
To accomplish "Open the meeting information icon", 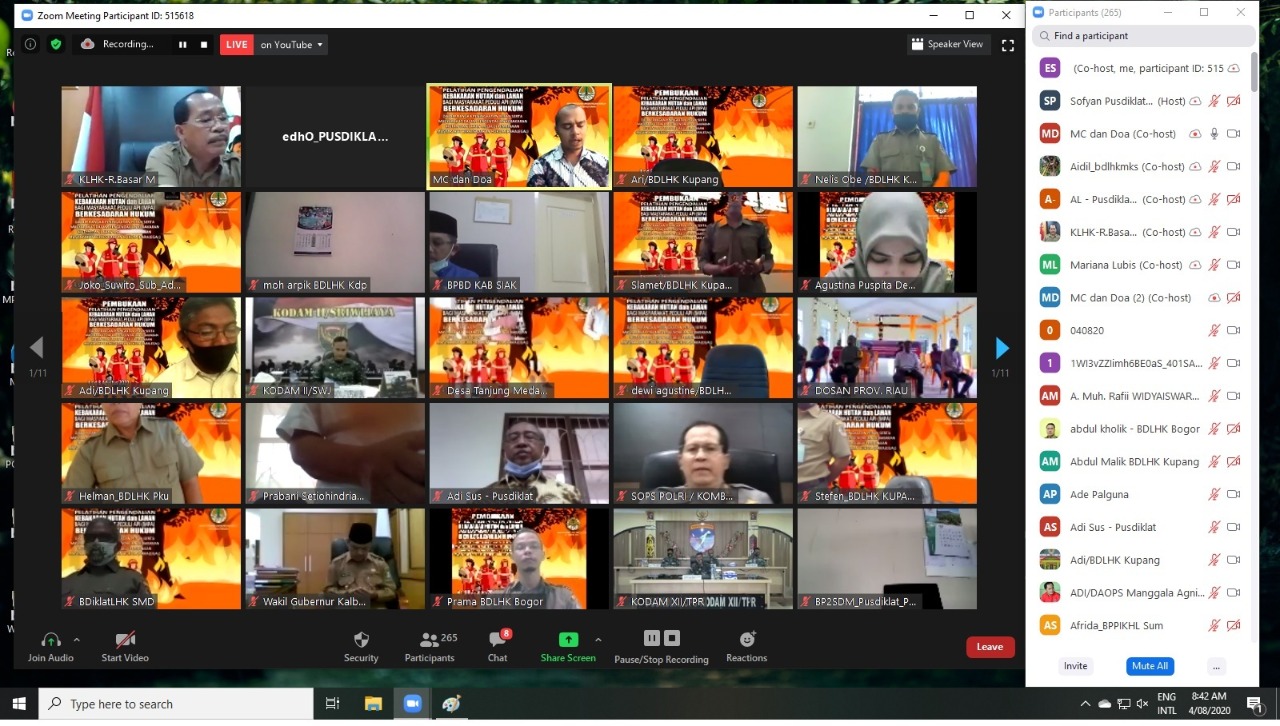I will click(31, 44).
